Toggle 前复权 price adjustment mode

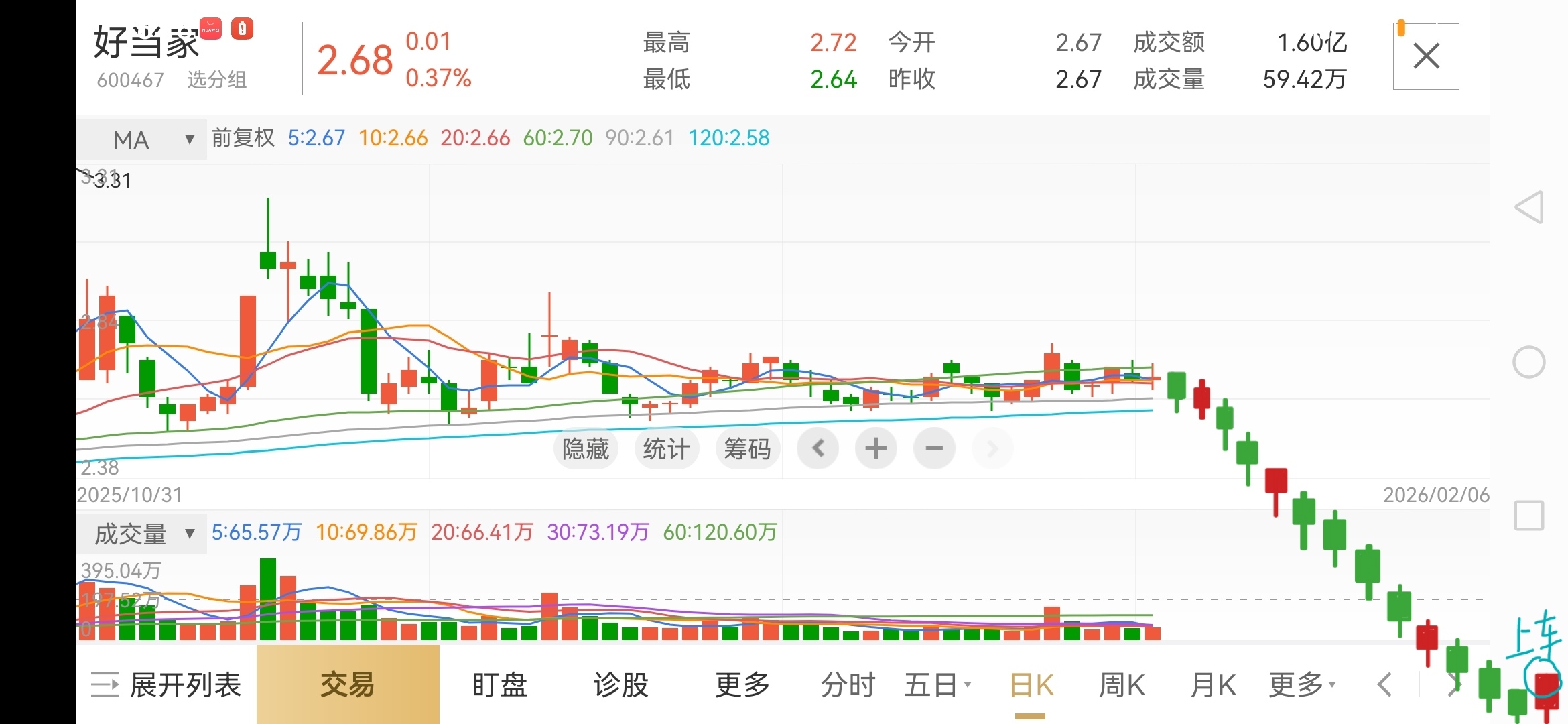coord(243,138)
